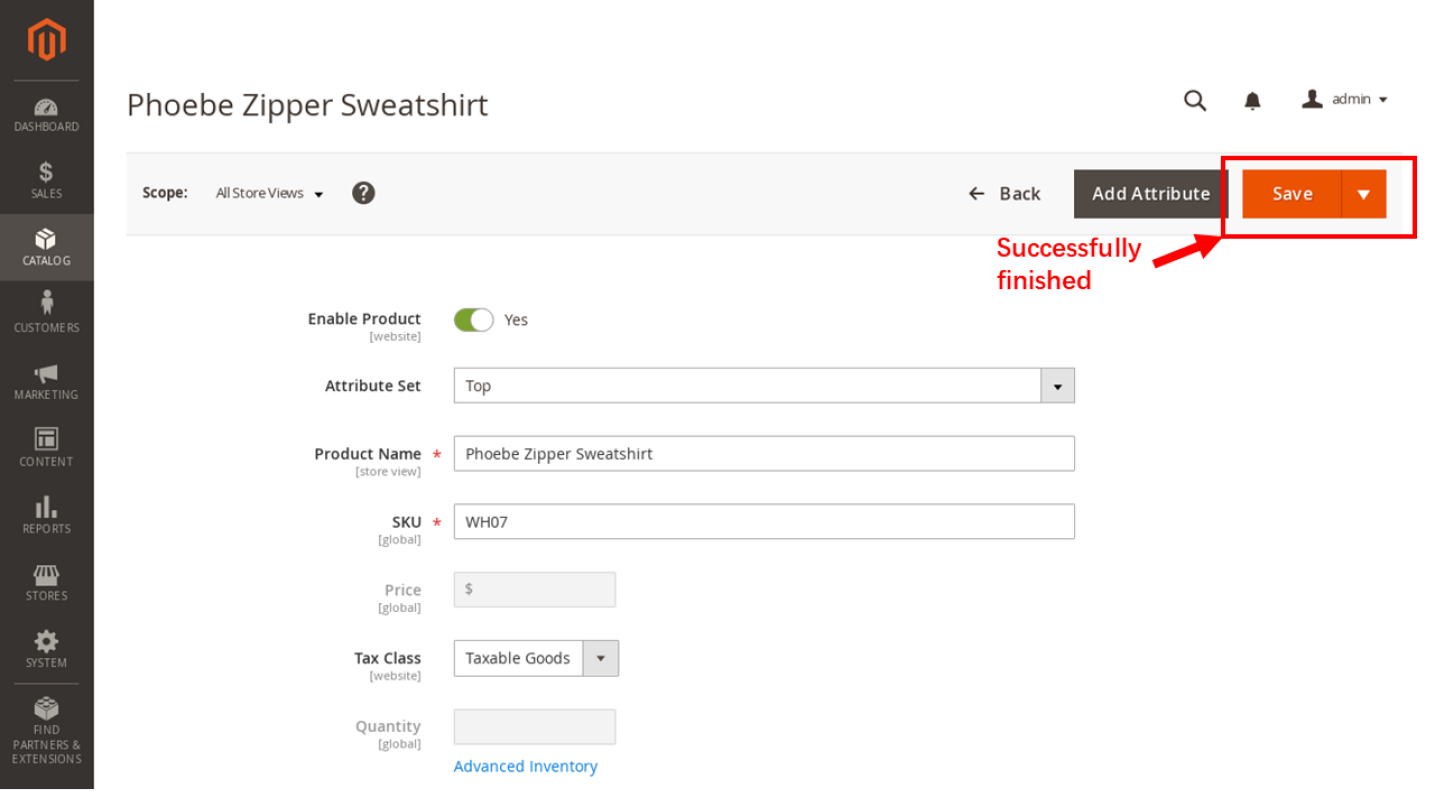Viewport: 1435px width, 807px height.
Task: Toggle the Enable Product switch
Action: (x=474, y=320)
